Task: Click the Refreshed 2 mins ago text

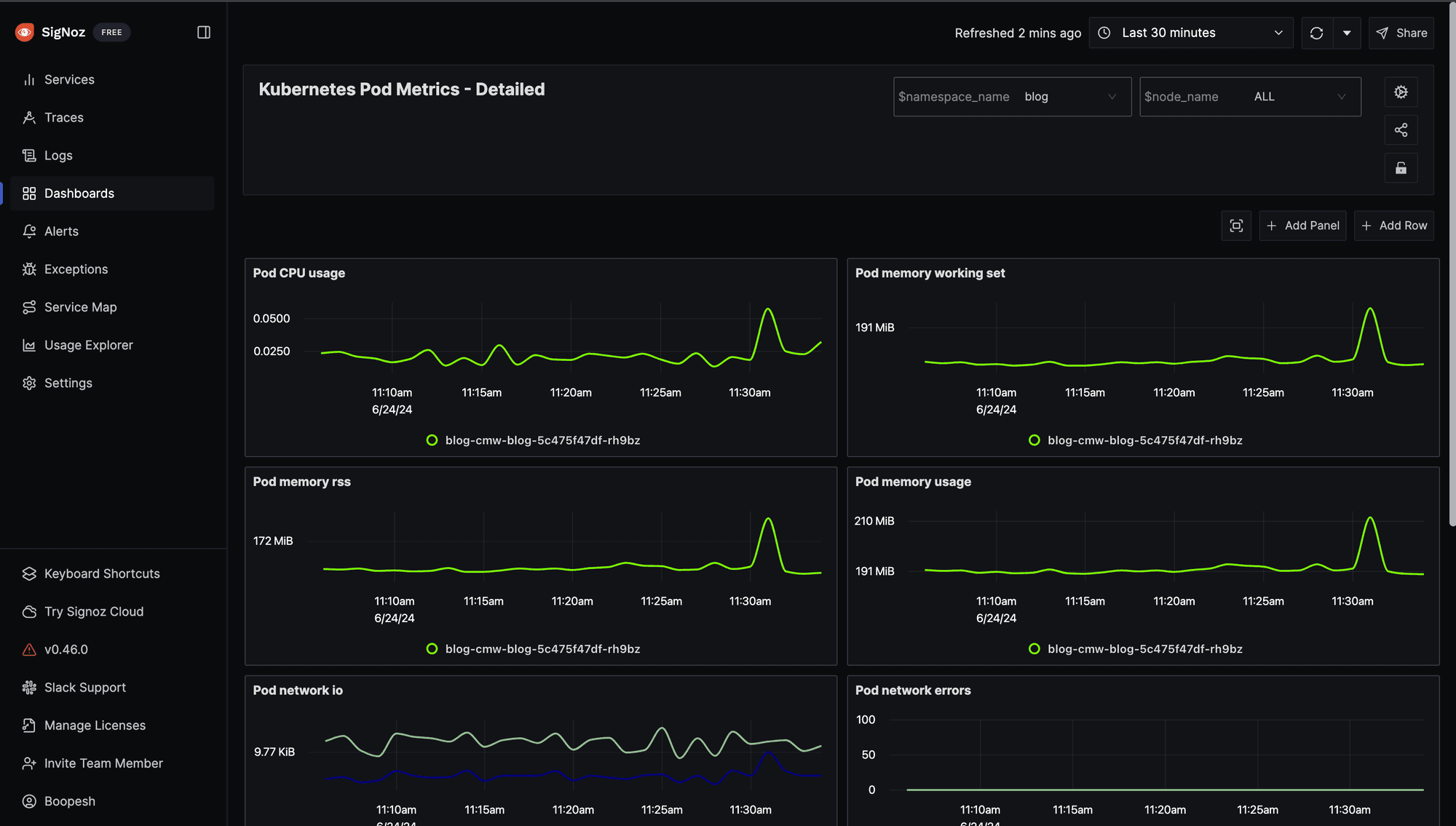Action: (1018, 33)
